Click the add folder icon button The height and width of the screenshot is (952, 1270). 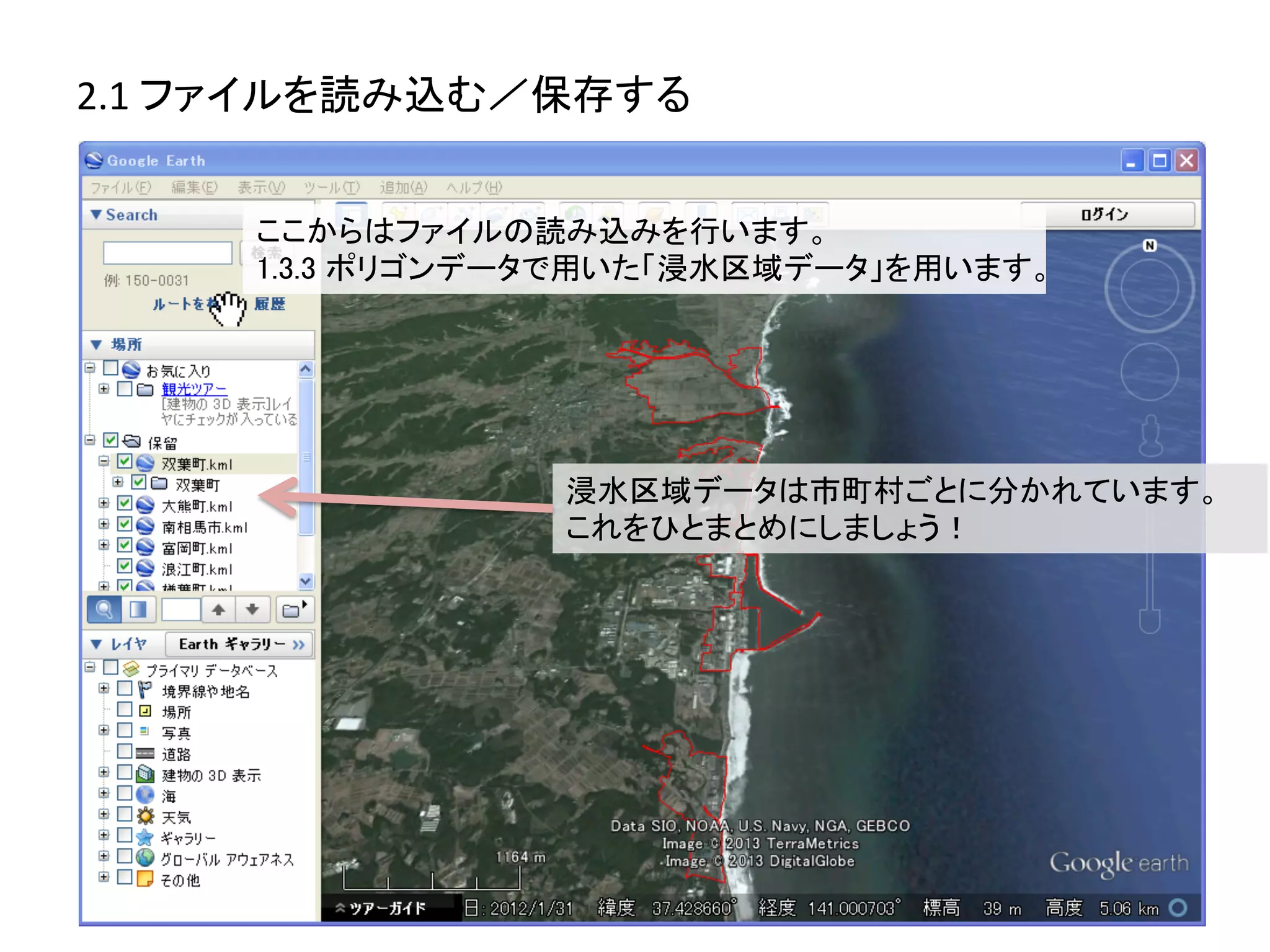pos(294,610)
